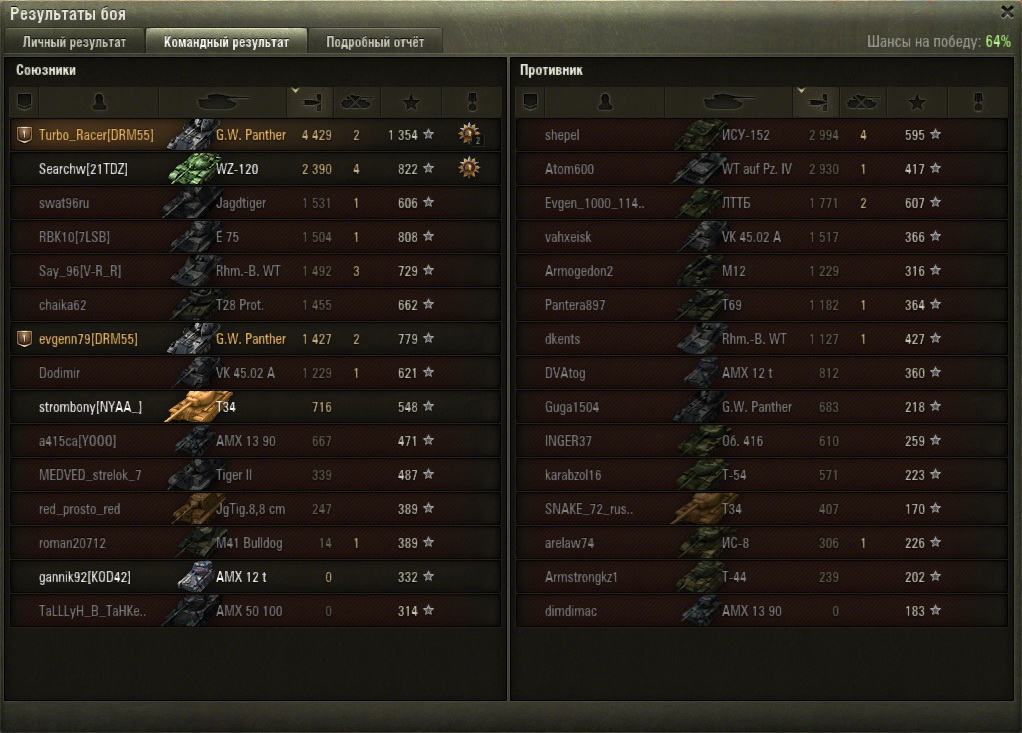Sort enemies by damage dealt icon

pyautogui.click(x=816, y=102)
